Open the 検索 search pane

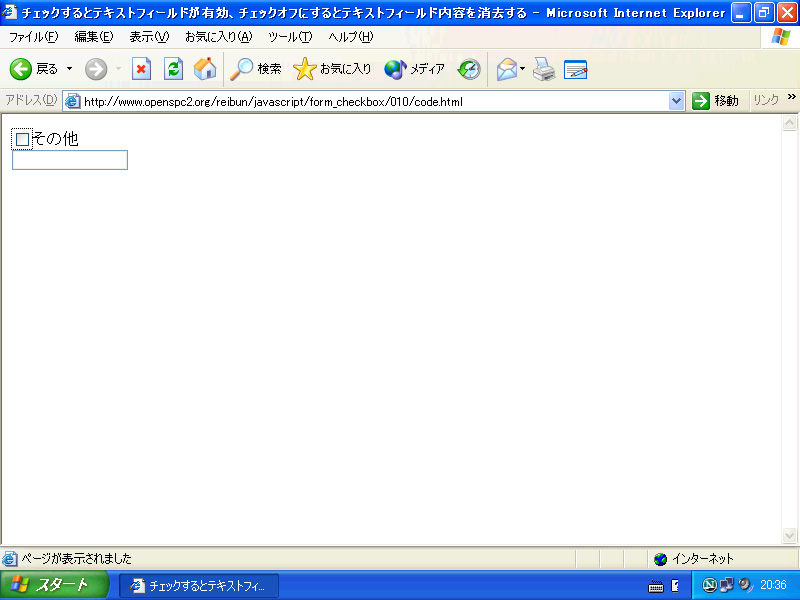tap(256, 69)
